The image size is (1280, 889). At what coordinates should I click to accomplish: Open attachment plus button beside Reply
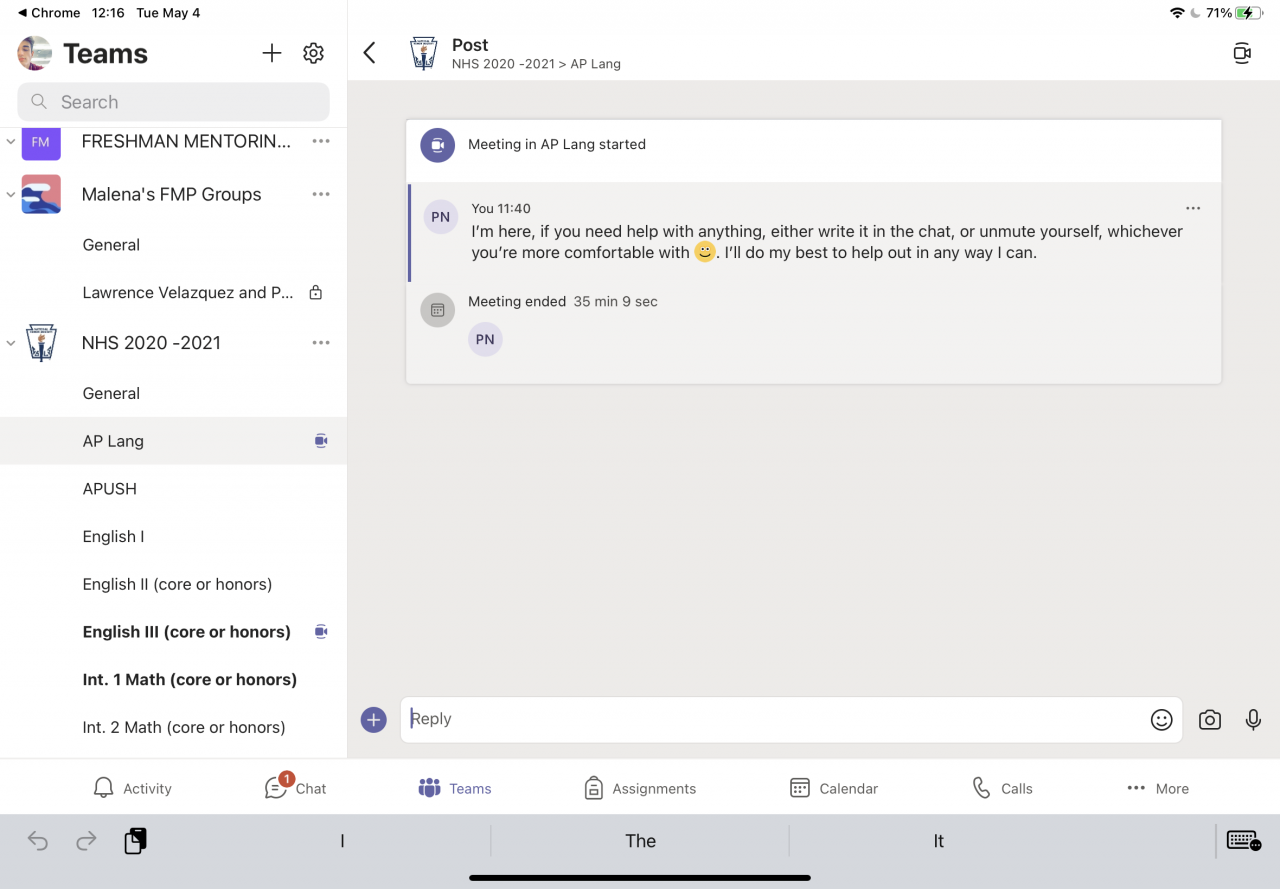tap(374, 719)
